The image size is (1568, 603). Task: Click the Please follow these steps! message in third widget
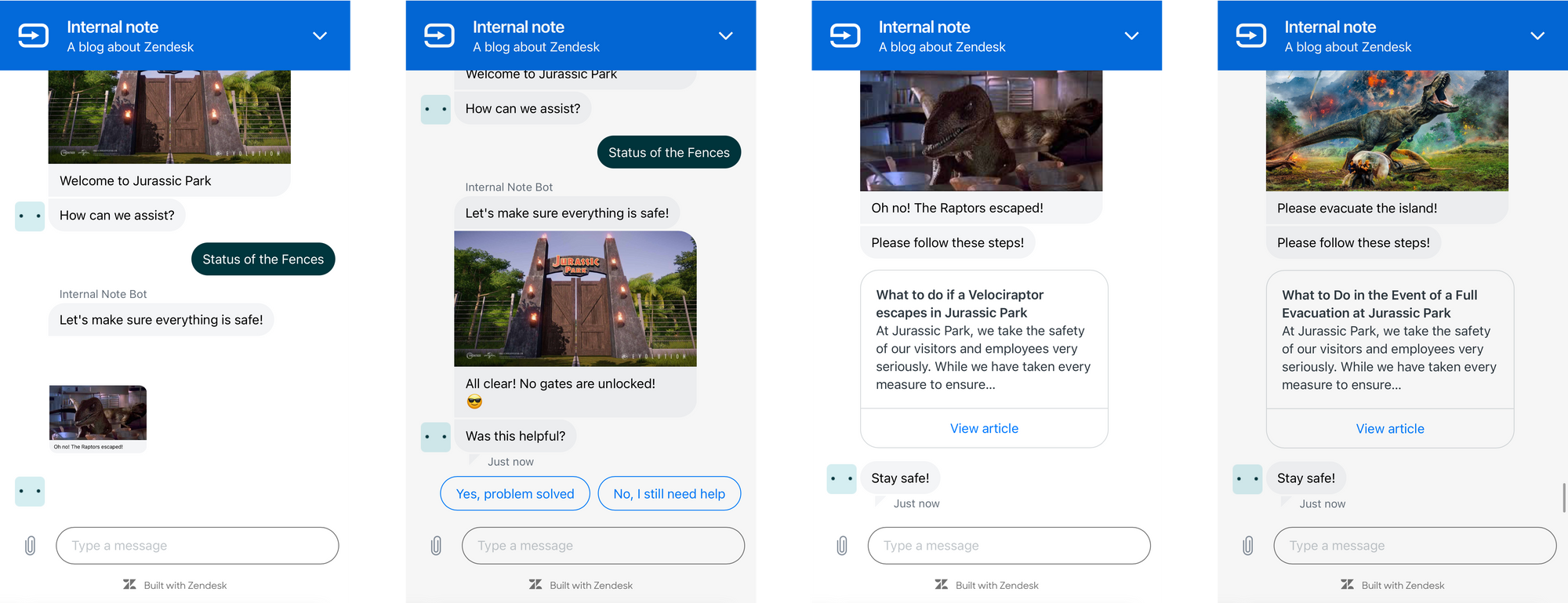click(948, 242)
